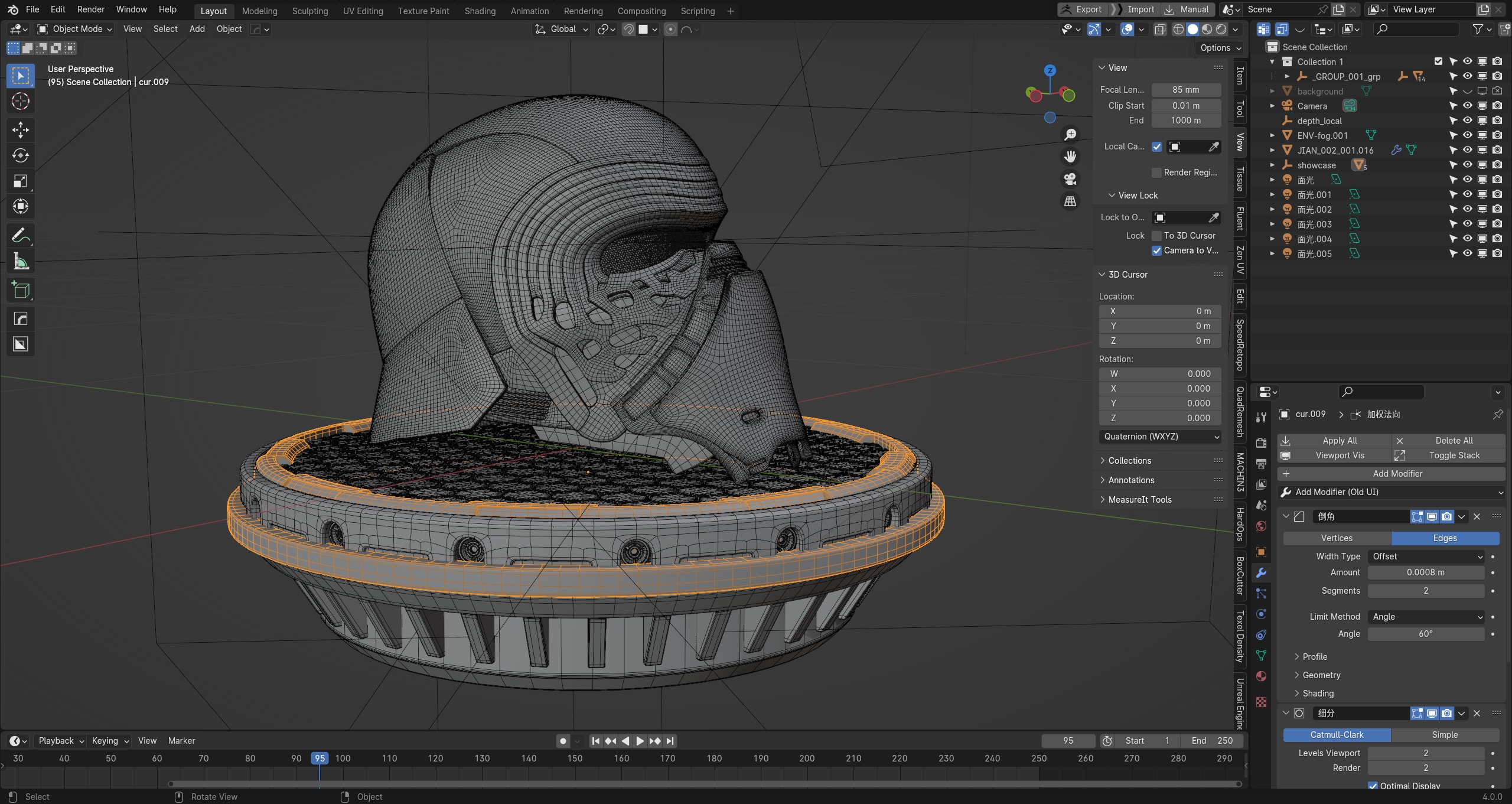Open Material properties tab icon
Viewport: 1512px width, 804px height.
coord(1261,676)
